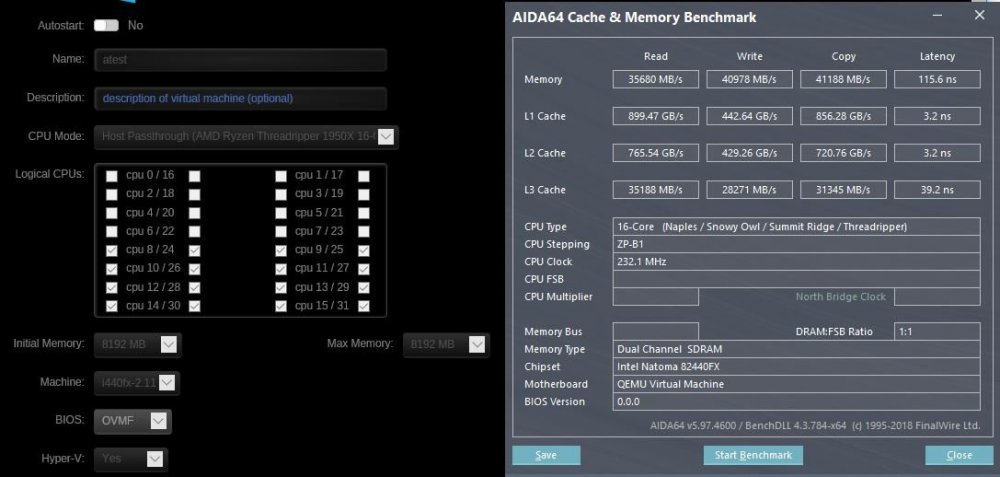Uncheck the cpu 14 checkbox
Screen dimensions: 1000x477
click(112, 306)
